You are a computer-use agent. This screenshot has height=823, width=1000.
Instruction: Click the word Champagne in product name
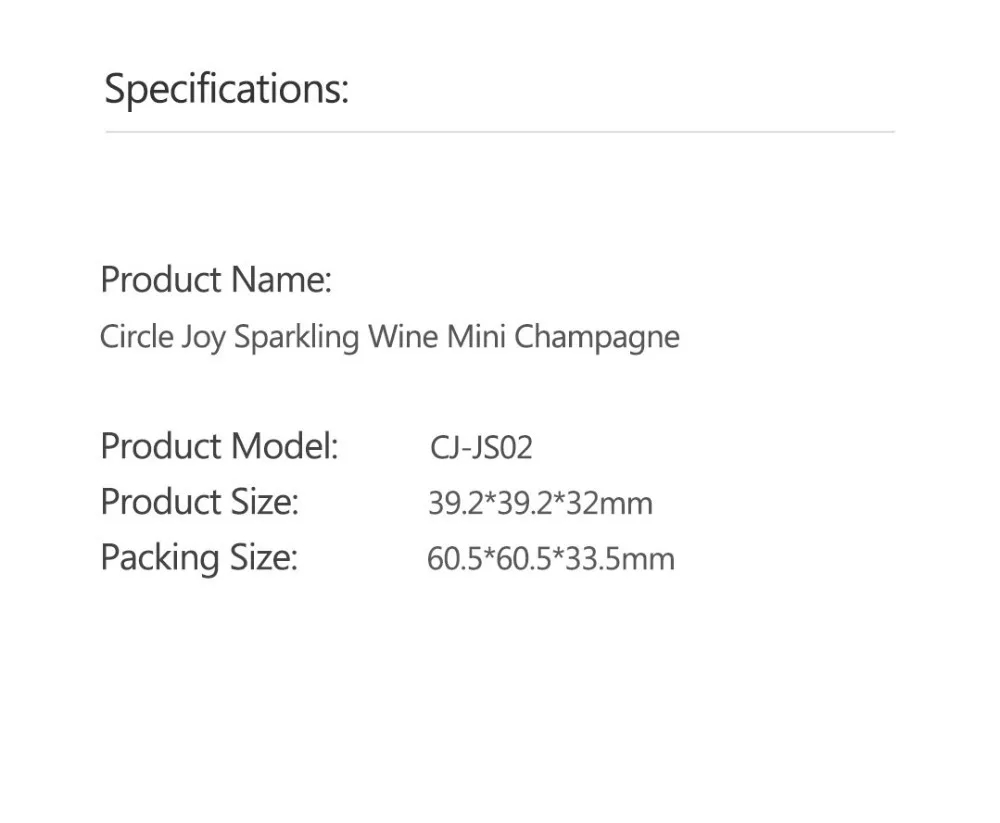tap(597, 337)
